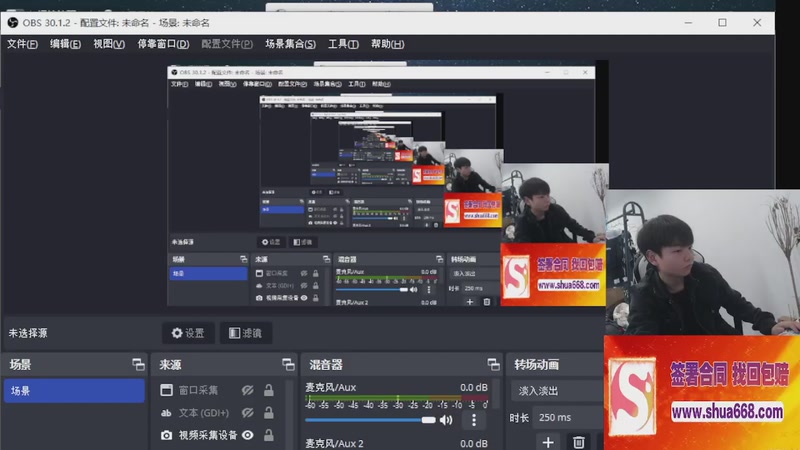Click the 设置 properties button

coord(188,333)
